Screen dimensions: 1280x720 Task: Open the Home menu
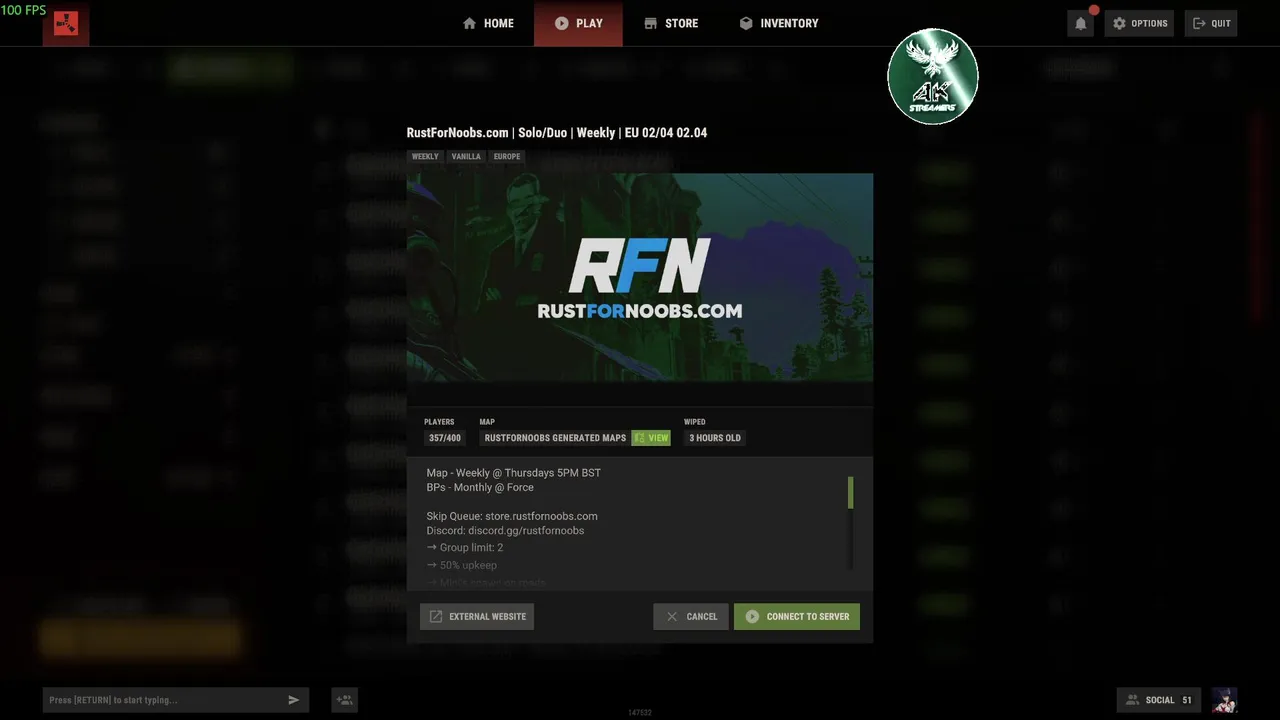coord(488,23)
